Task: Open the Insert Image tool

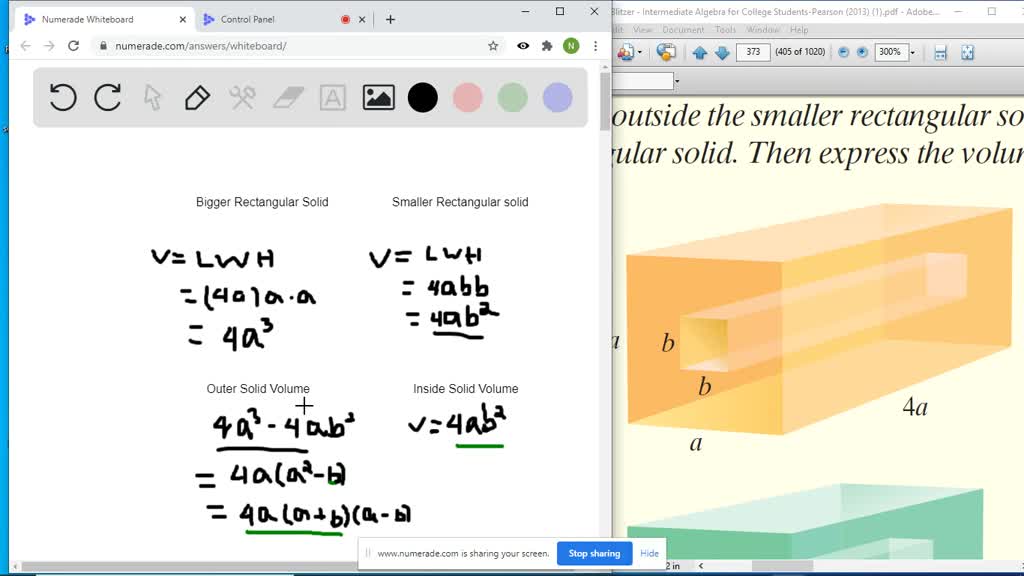Action: pyautogui.click(x=377, y=97)
